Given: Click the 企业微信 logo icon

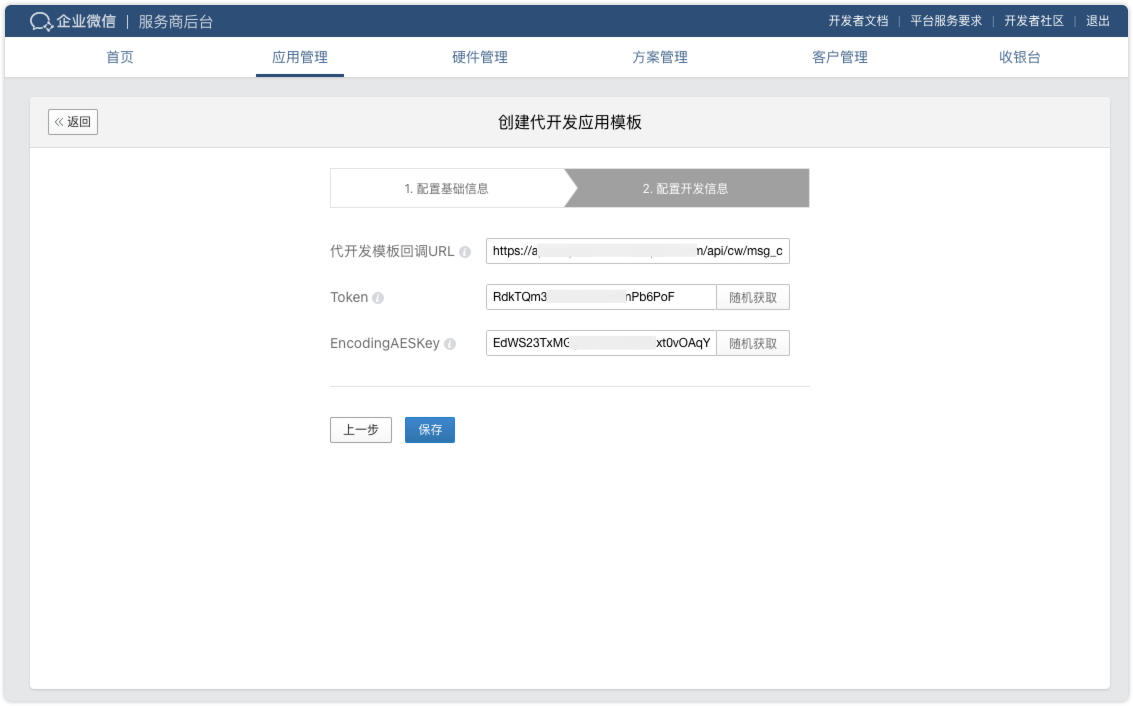Looking at the screenshot, I should (41, 21).
